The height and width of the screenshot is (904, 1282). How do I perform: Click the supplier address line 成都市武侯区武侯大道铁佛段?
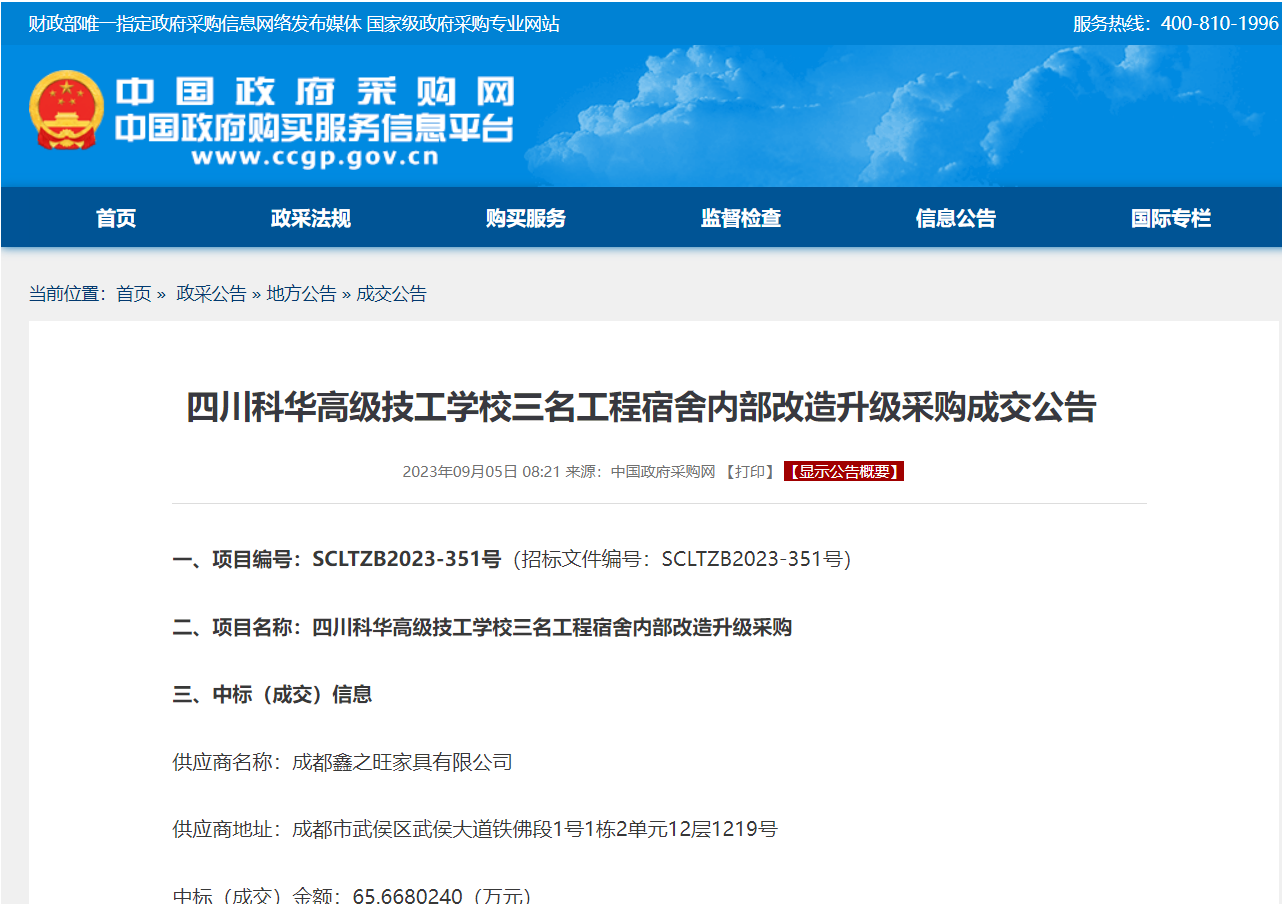pos(475,829)
